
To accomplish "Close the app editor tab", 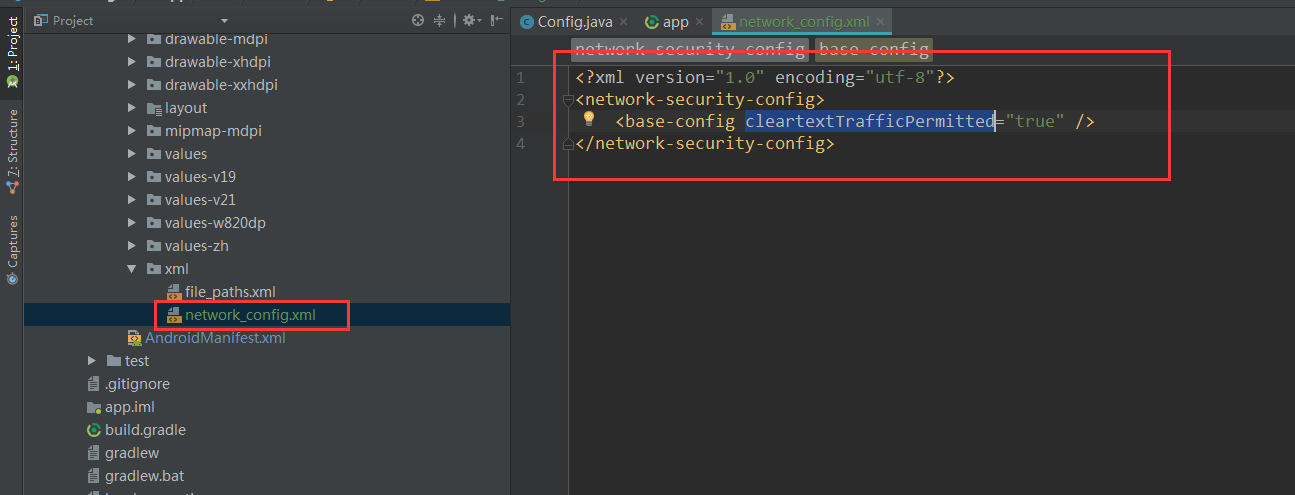I will pos(698,21).
